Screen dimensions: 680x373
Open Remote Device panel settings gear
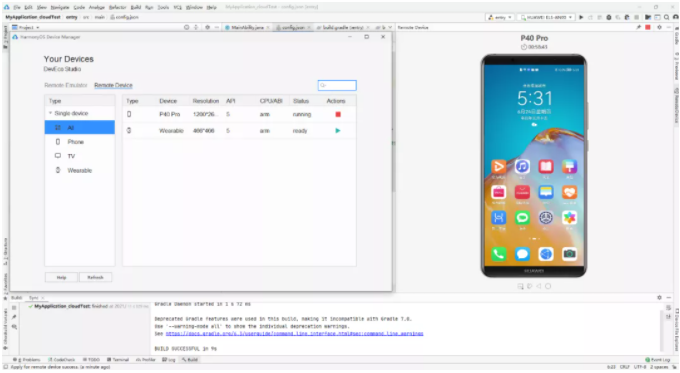point(659,27)
